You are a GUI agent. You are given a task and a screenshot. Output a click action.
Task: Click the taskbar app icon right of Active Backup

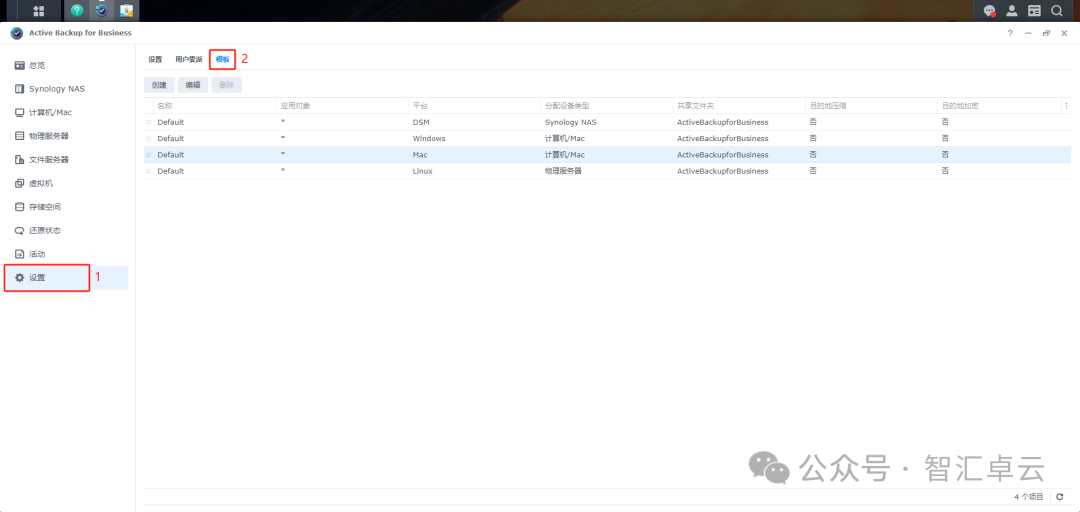coord(125,10)
